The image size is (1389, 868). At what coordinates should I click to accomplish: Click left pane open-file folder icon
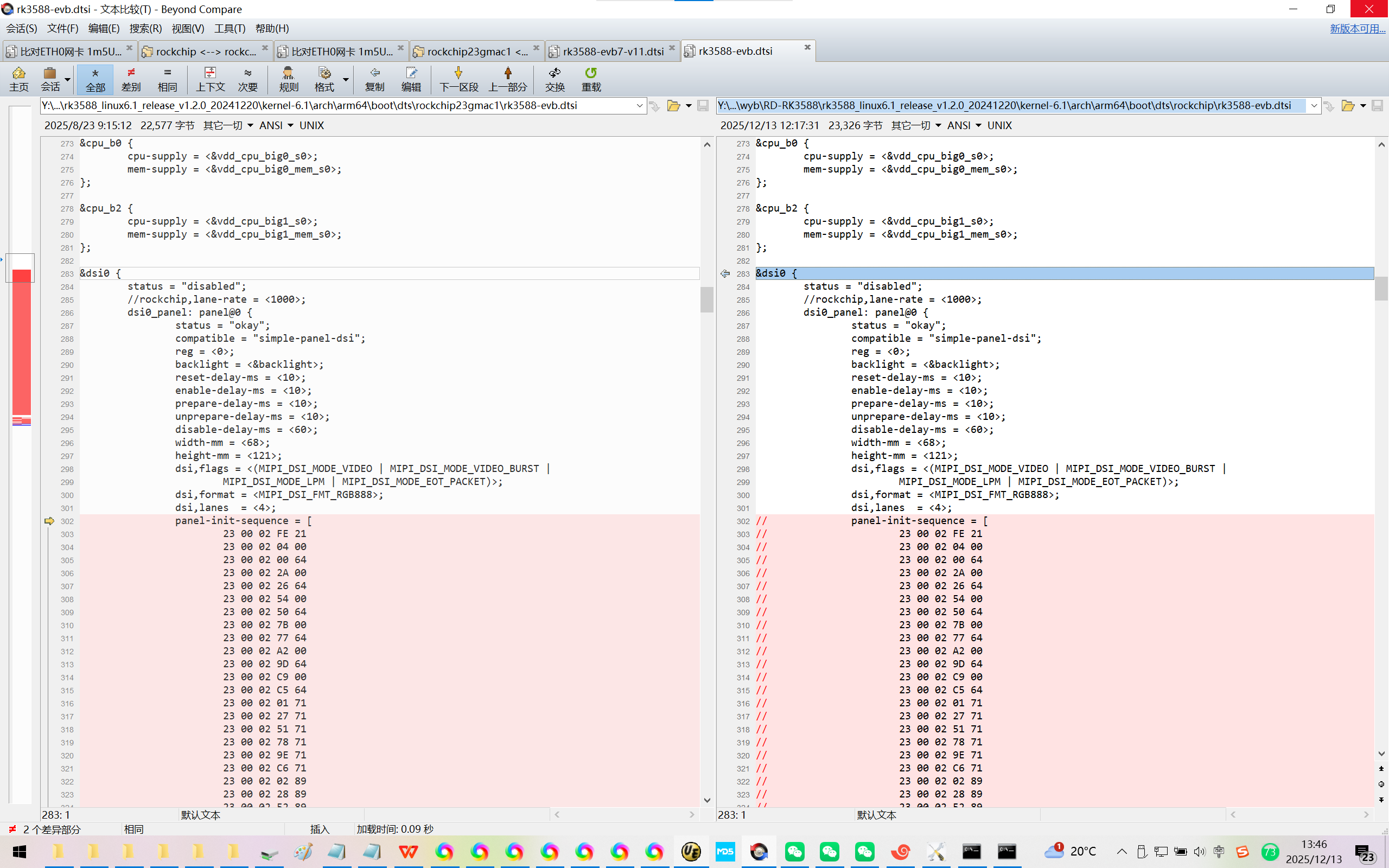point(673,106)
